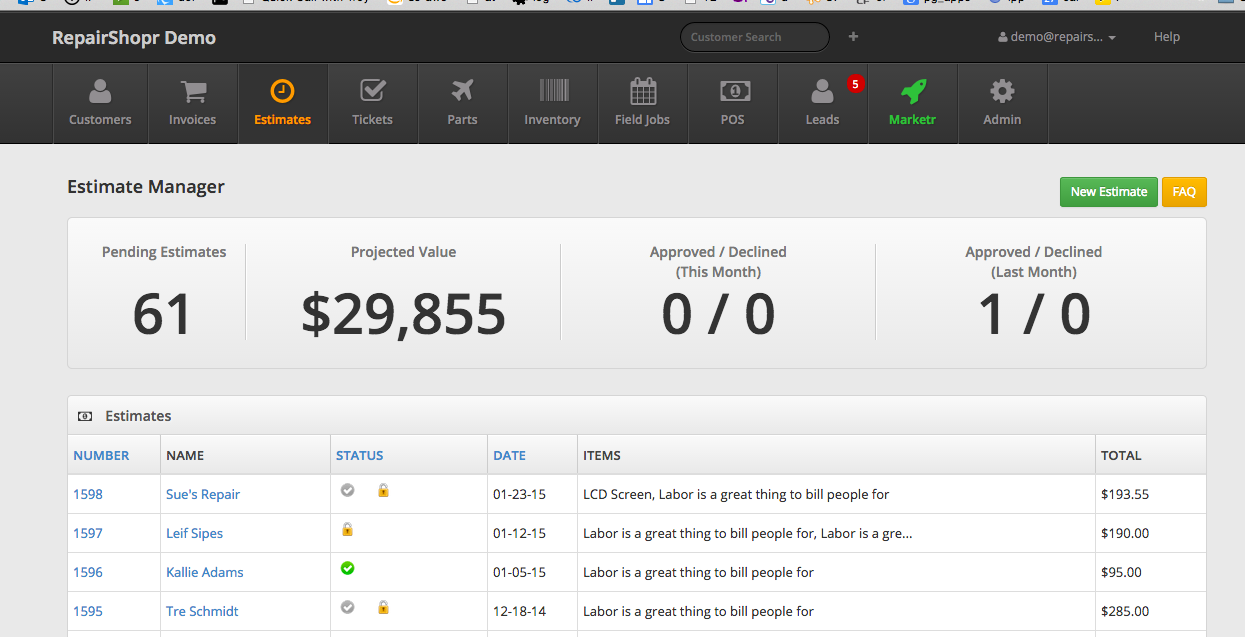Open POS via the cash icon
The image size is (1245, 637).
pos(734,92)
